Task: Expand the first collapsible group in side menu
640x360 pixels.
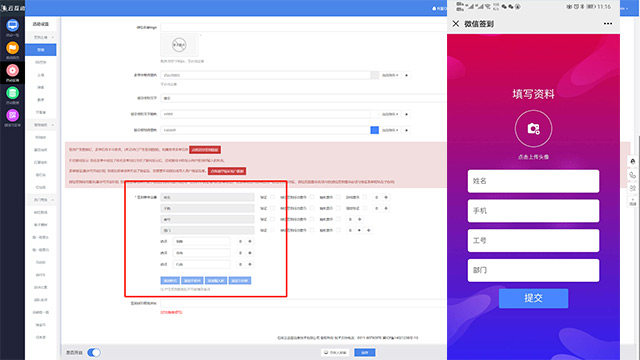Action: tap(41, 37)
